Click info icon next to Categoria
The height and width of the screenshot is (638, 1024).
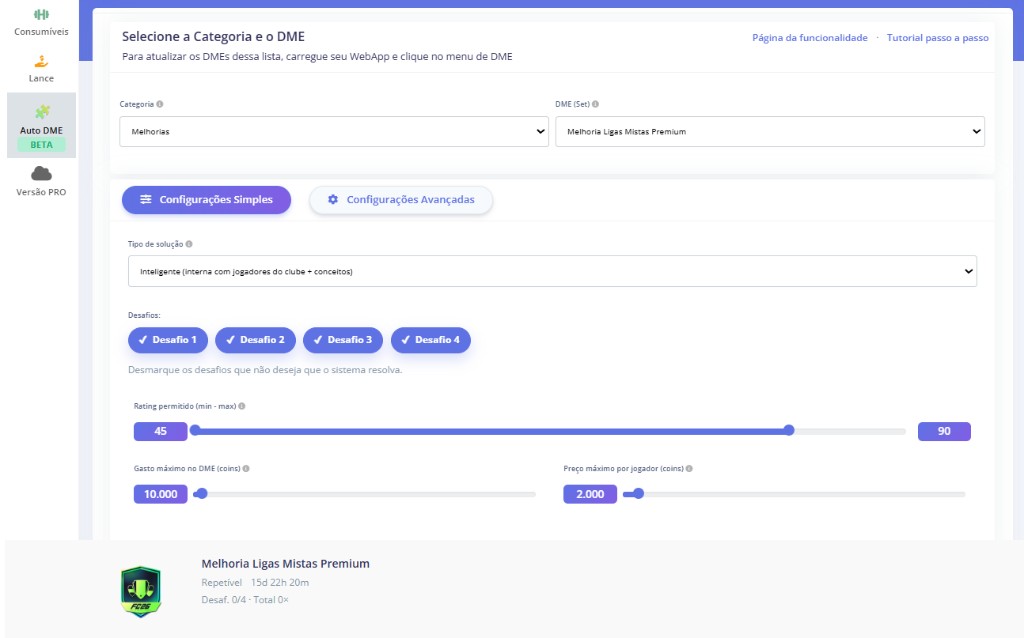(x=160, y=104)
